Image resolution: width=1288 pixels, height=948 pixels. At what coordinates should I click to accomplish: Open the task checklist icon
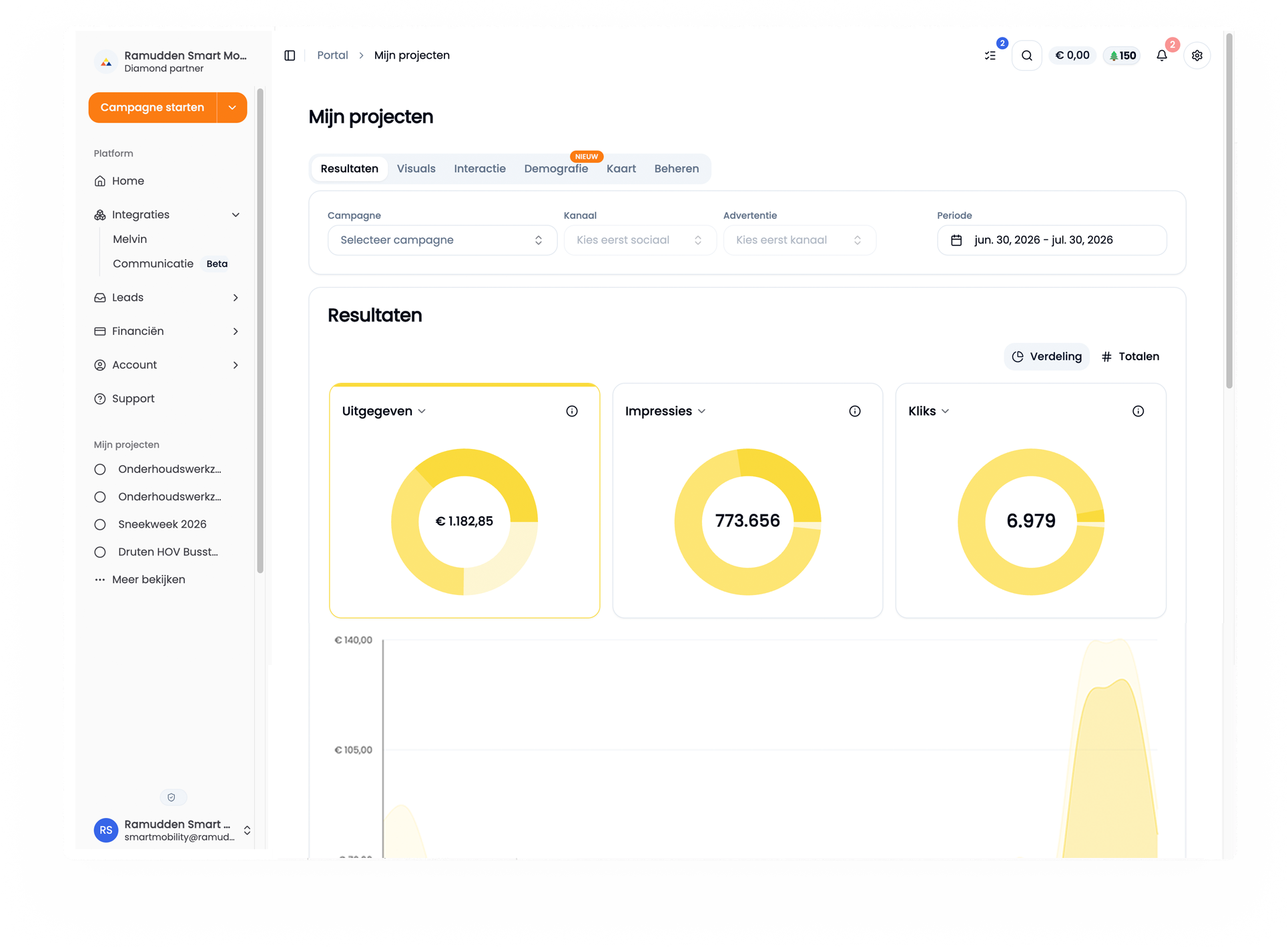click(990, 55)
